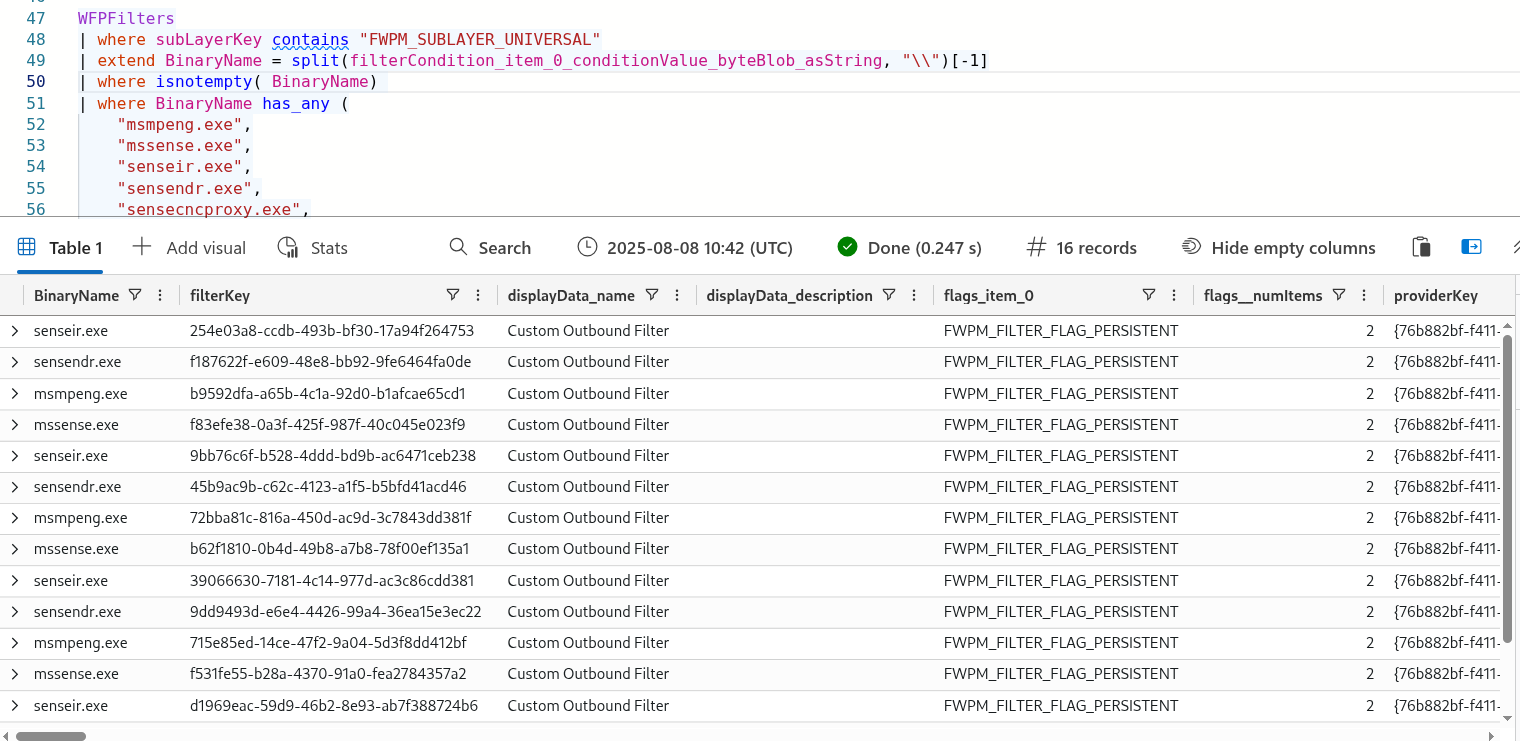The height and width of the screenshot is (741, 1520).
Task: Expand the row with filterKey 9dd9493d-e6e4-4426
Action: 15,611
